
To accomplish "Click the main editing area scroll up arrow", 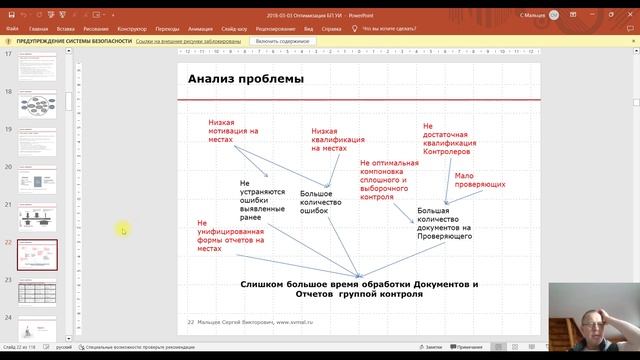I will (636, 51).
